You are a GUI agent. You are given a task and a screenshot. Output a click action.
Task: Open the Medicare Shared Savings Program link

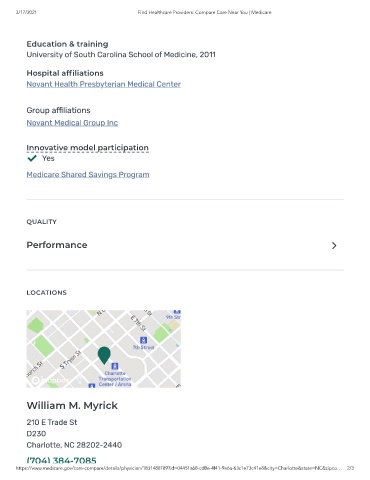[x=88, y=174]
